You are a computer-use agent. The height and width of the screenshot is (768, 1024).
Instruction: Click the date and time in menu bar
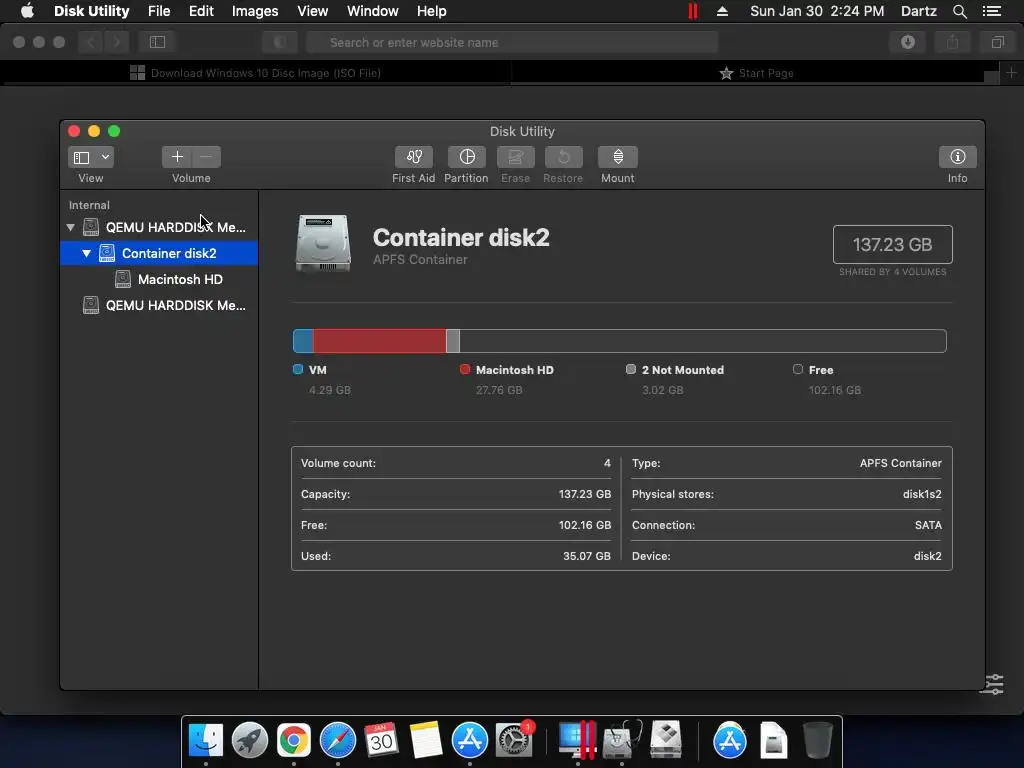click(x=817, y=11)
